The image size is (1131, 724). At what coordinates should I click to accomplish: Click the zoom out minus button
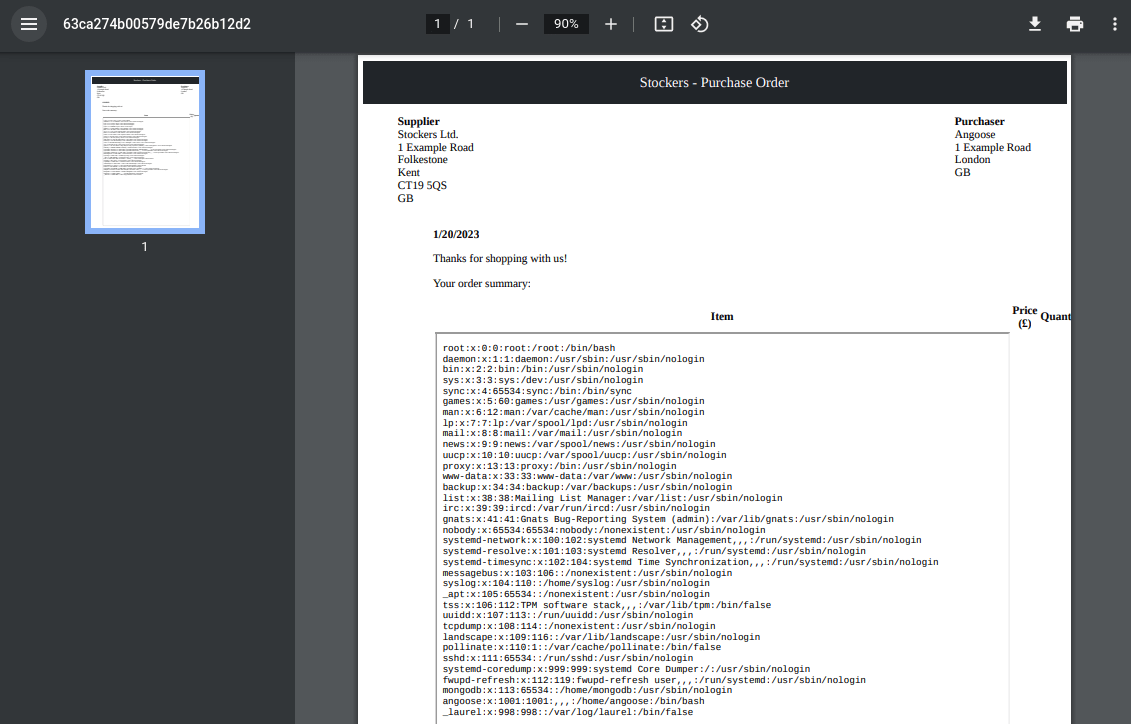coord(522,24)
